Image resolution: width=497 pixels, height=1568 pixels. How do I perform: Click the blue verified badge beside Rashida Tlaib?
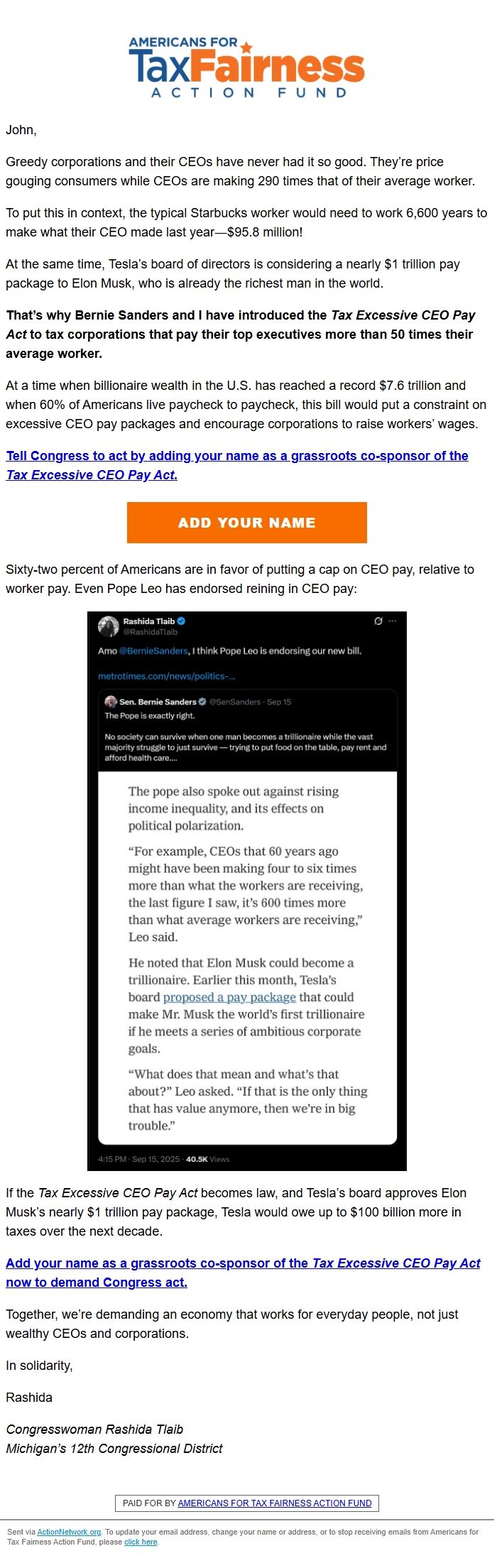[181, 621]
